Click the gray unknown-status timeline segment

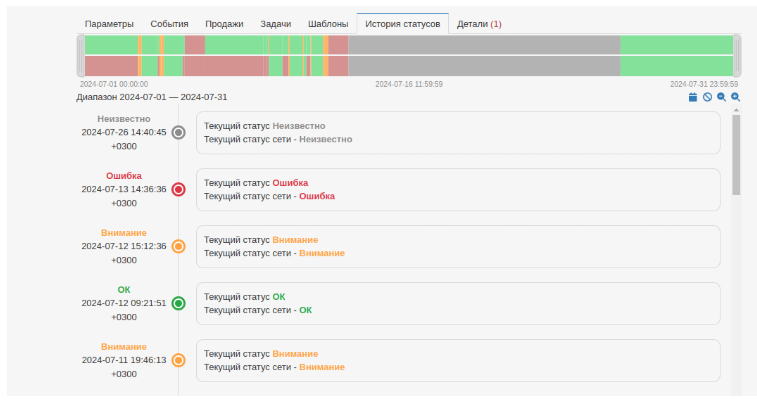pos(484,55)
